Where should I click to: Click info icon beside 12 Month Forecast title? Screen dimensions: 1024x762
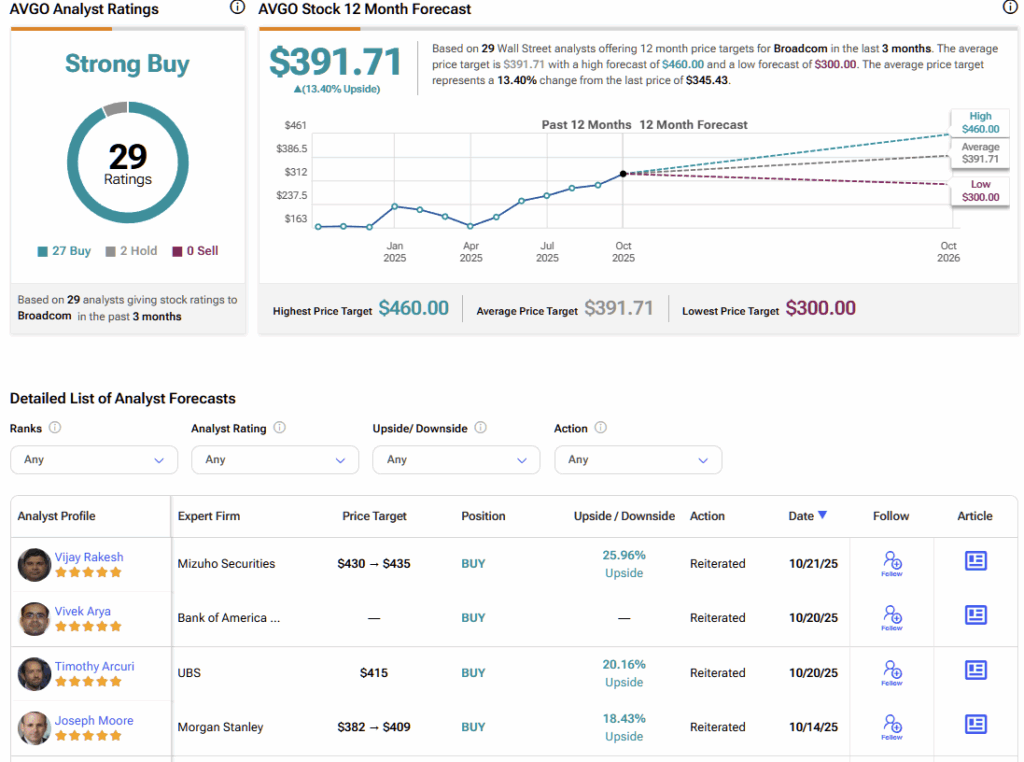coord(1010,8)
